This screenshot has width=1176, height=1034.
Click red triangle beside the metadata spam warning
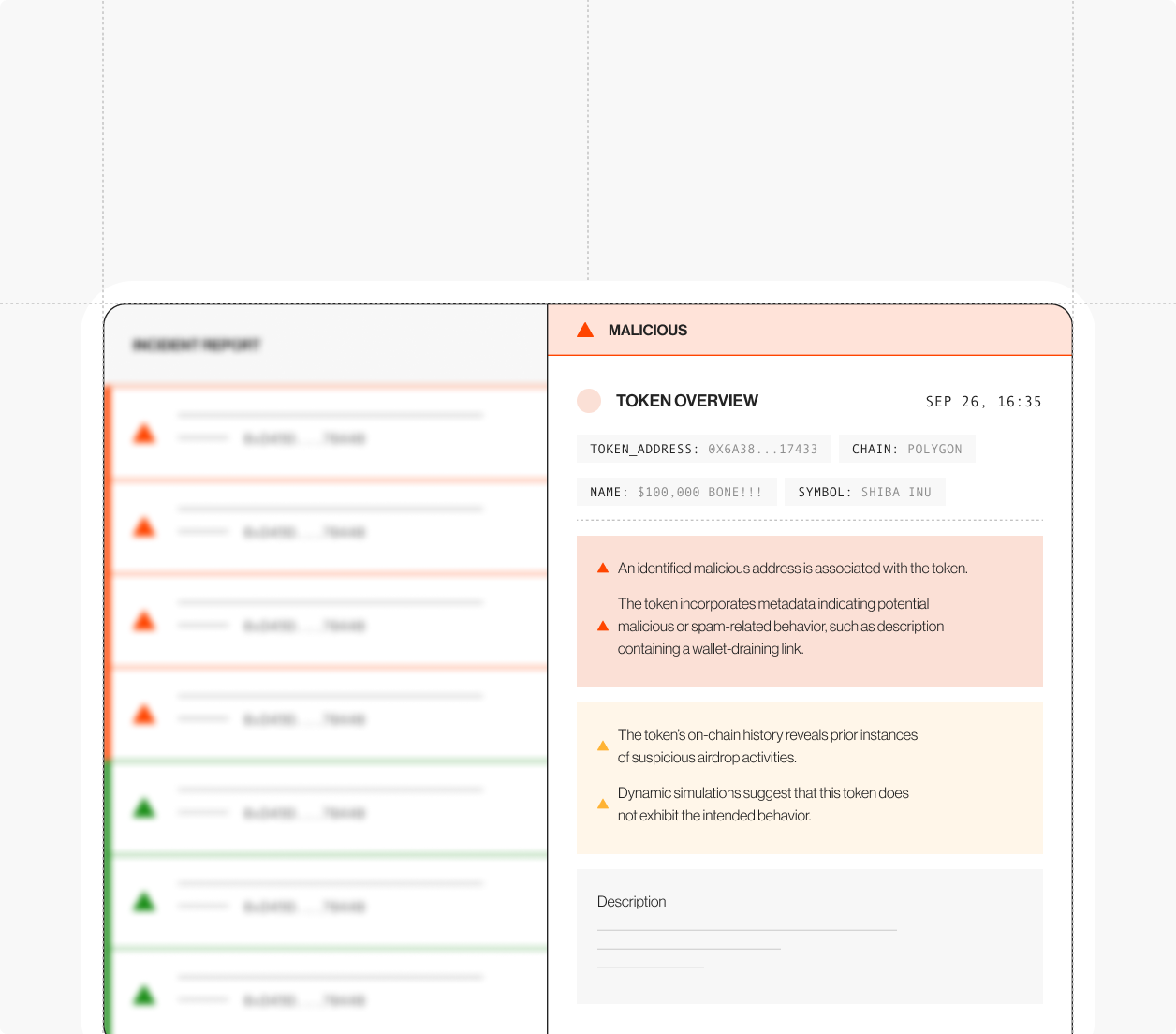[603, 627]
